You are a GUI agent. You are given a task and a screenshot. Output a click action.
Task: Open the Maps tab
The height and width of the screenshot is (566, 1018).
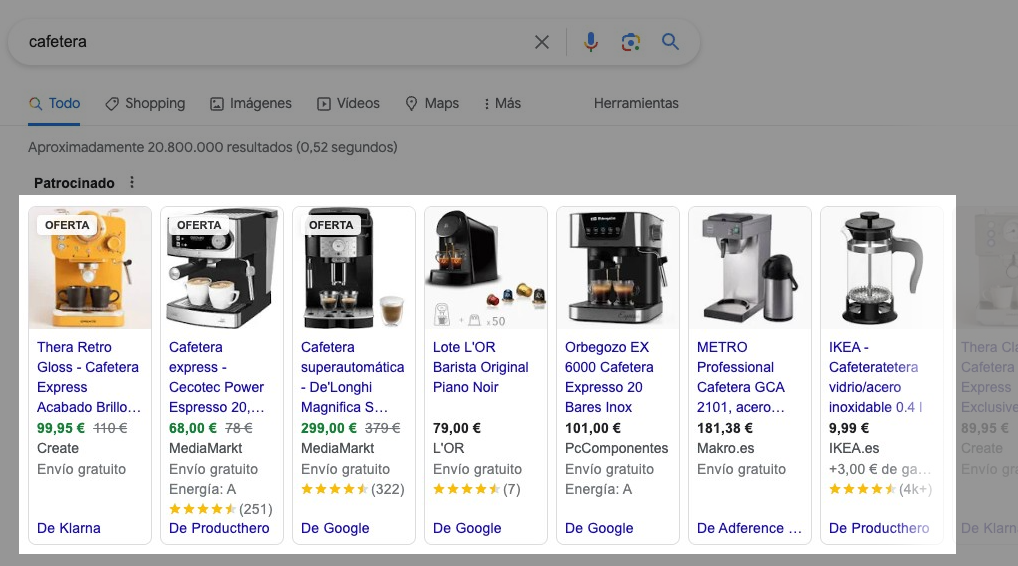coord(432,103)
